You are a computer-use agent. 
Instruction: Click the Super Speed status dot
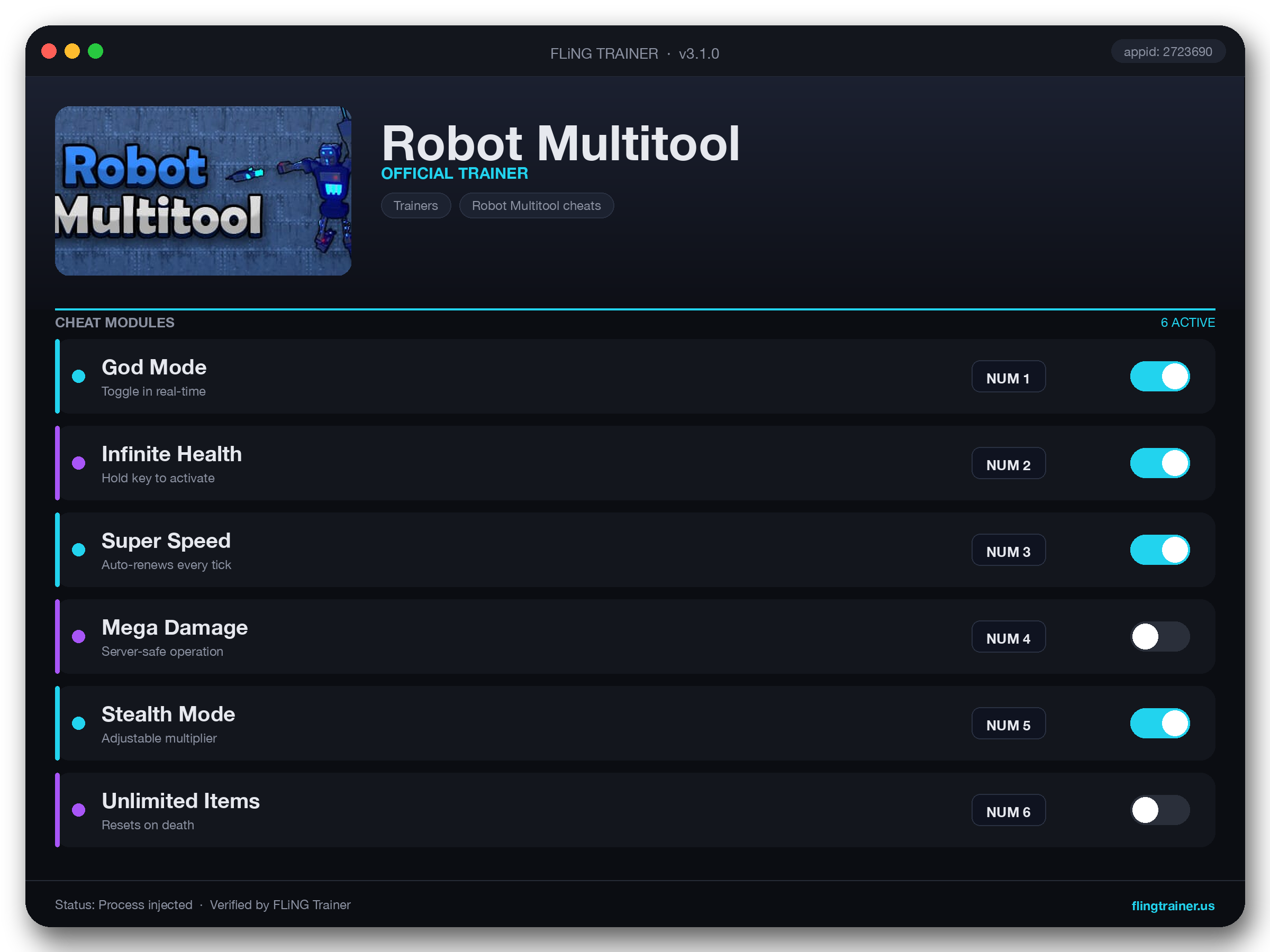(x=79, y=550)
